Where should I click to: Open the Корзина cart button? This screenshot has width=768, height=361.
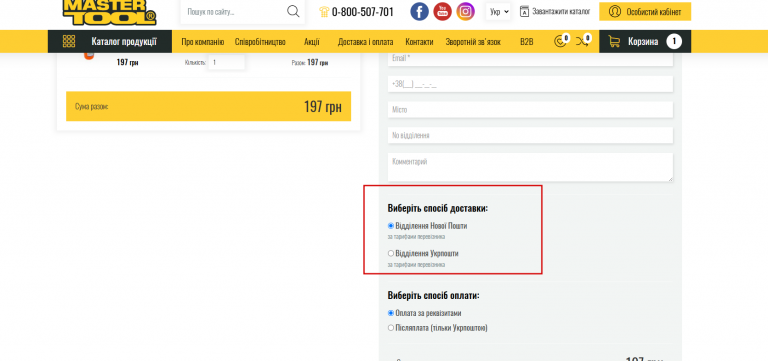pyautogui.click(x=645, y=41)
